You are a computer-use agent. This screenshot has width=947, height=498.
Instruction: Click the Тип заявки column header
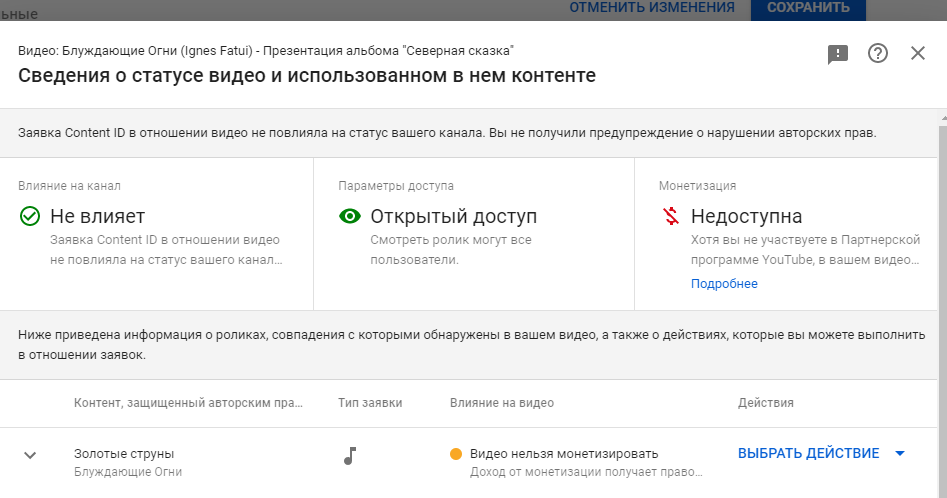click(370, 403)
